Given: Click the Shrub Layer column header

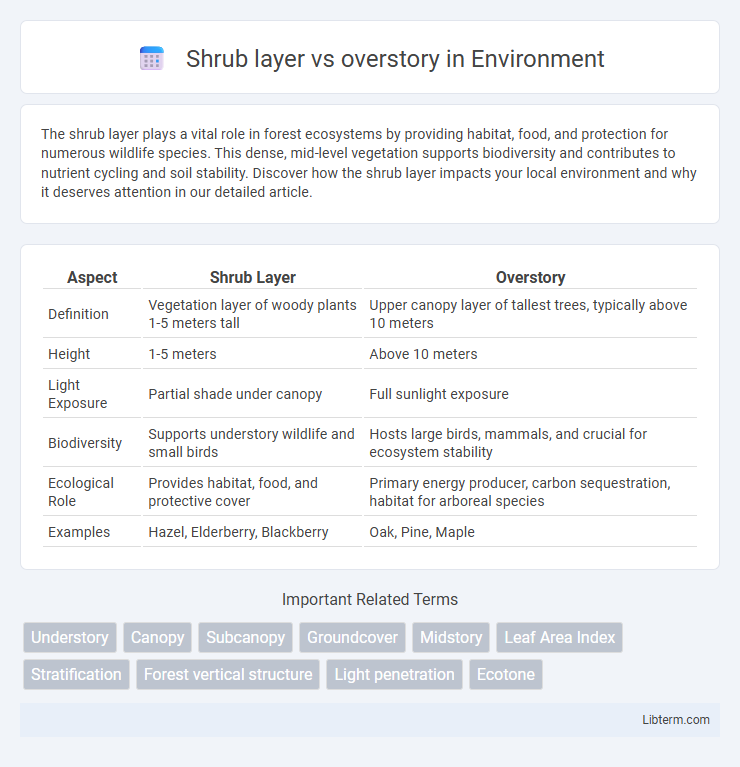Looking at the screenshot, I should pos(252,277).
